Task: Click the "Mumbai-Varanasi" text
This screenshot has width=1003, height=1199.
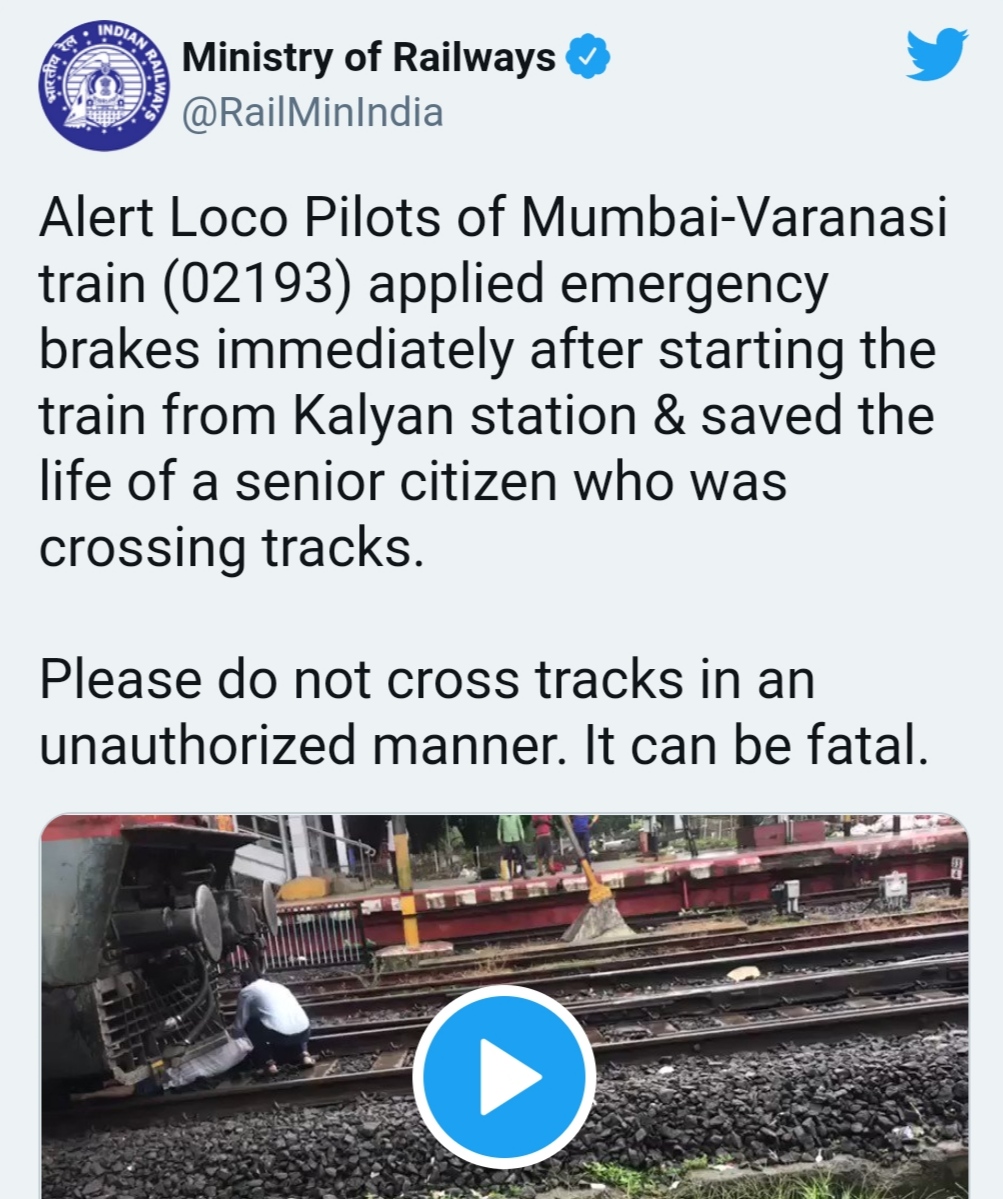Action: pos(735,217)
